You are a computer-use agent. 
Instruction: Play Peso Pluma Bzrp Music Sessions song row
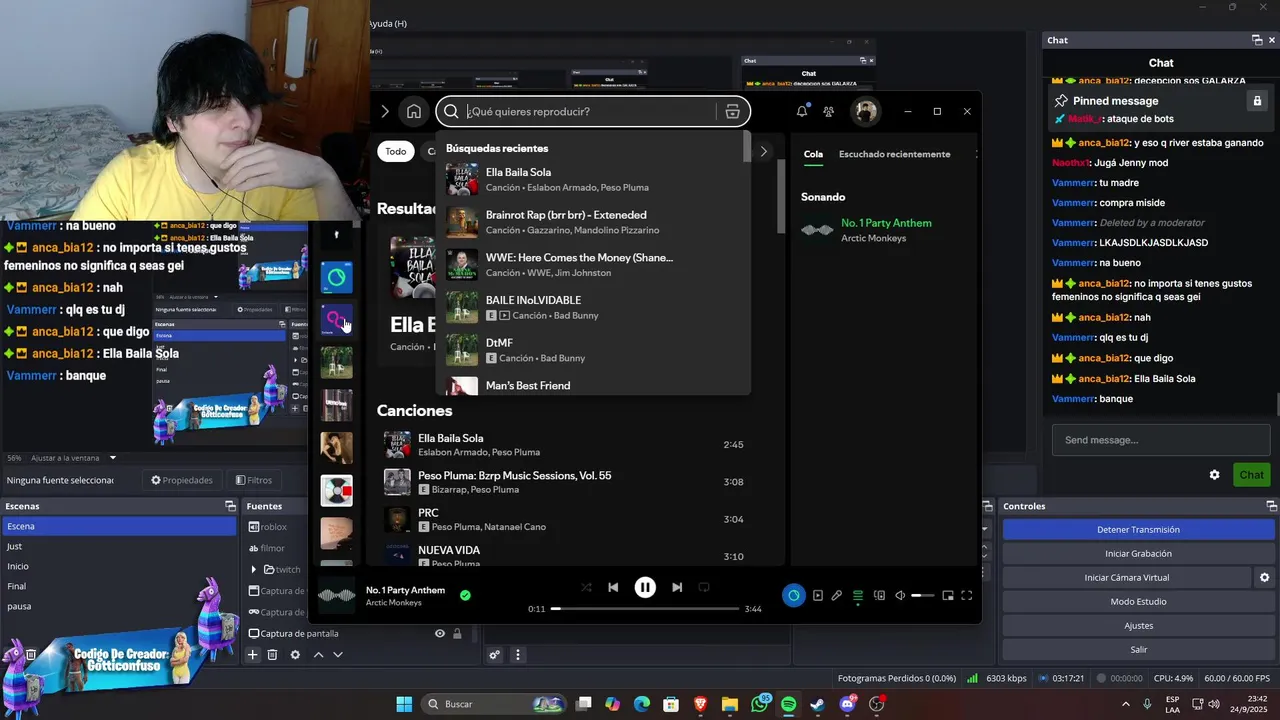click(566, 482)
